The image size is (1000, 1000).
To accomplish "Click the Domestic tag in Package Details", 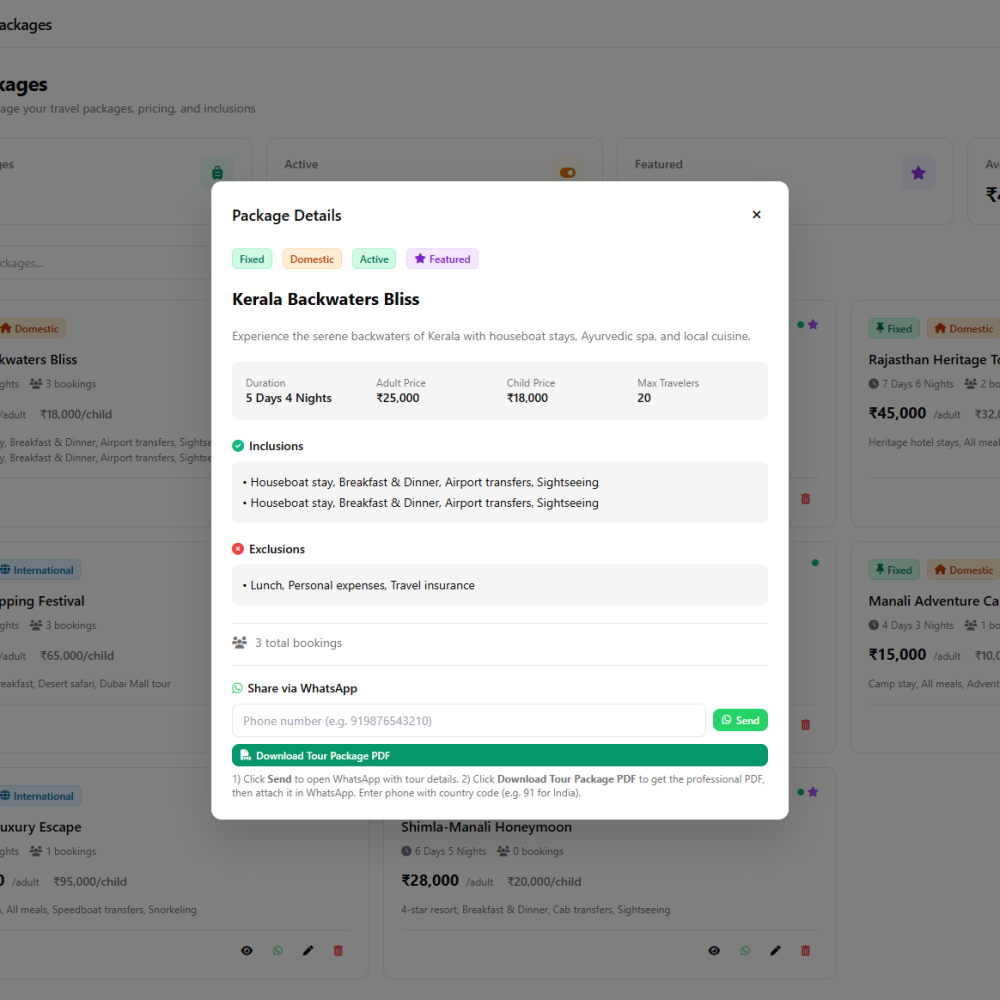I will [312, 259].
